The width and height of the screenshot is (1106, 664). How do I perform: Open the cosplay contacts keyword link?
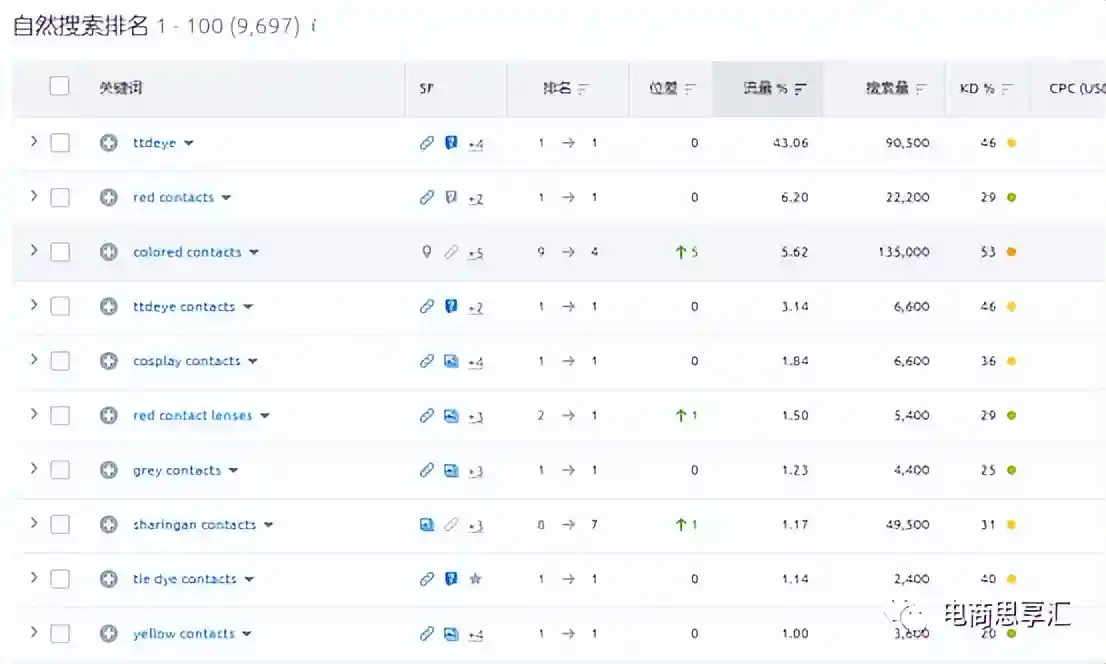(x=186, y=361)
